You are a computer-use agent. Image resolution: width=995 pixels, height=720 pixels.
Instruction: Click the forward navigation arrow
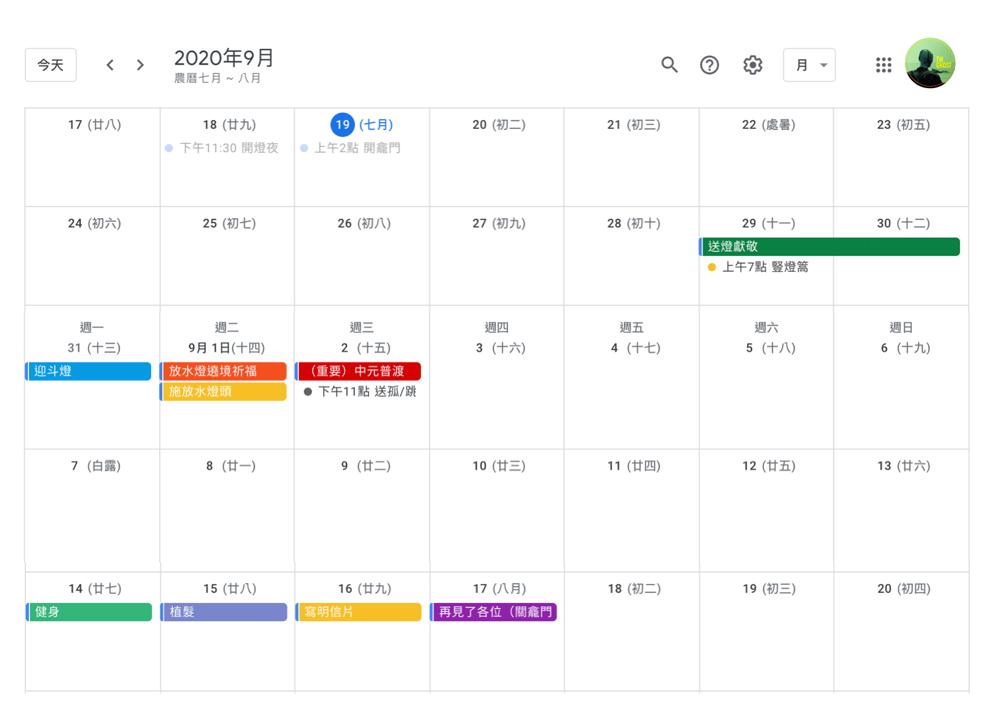pyautogui.click(x=140, y=64)
